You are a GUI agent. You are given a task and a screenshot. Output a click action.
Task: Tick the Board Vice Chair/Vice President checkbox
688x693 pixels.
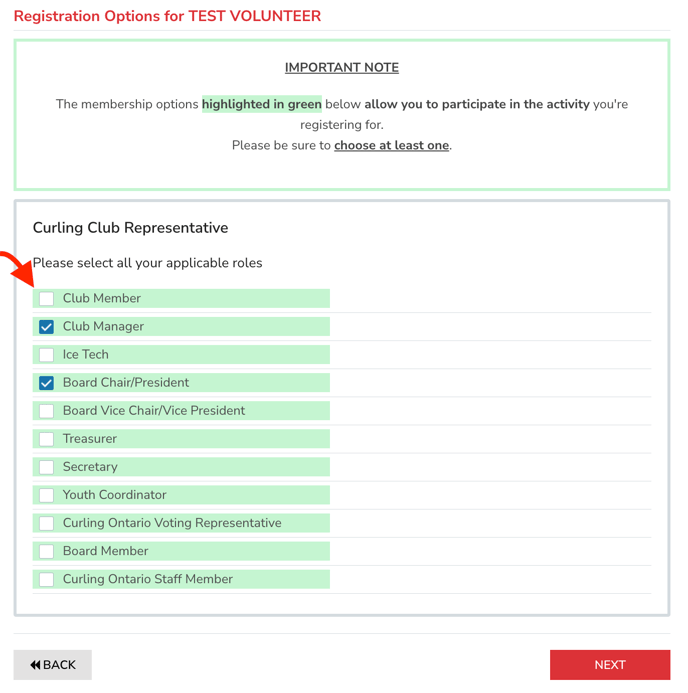pyautogui.click(x=47, y=411)
